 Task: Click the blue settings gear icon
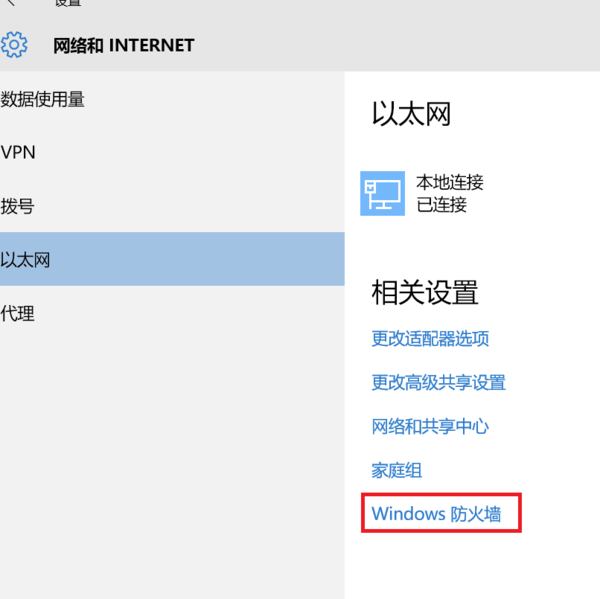[14, 45]
